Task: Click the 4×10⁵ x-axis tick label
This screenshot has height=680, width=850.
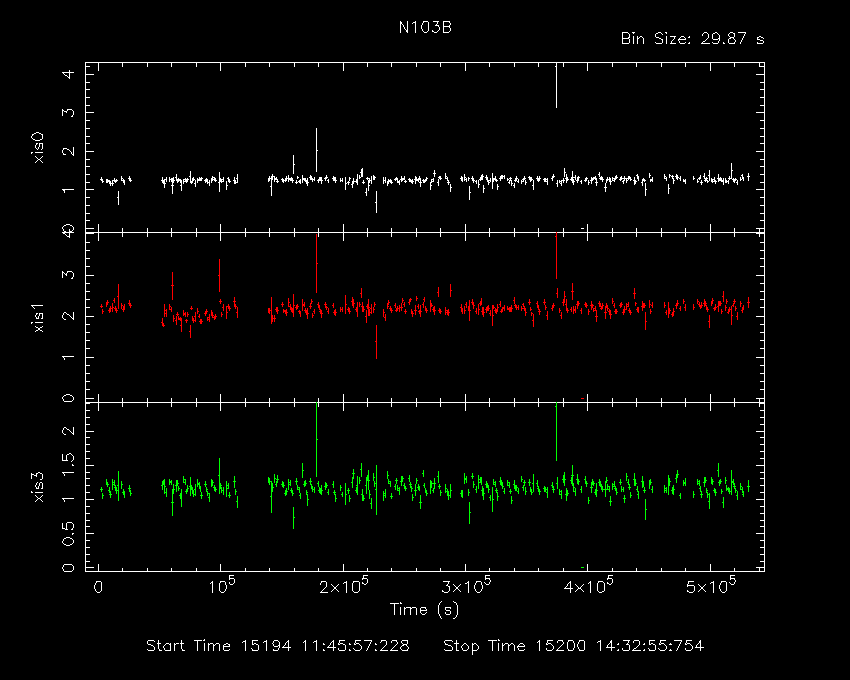Action: 589,586
